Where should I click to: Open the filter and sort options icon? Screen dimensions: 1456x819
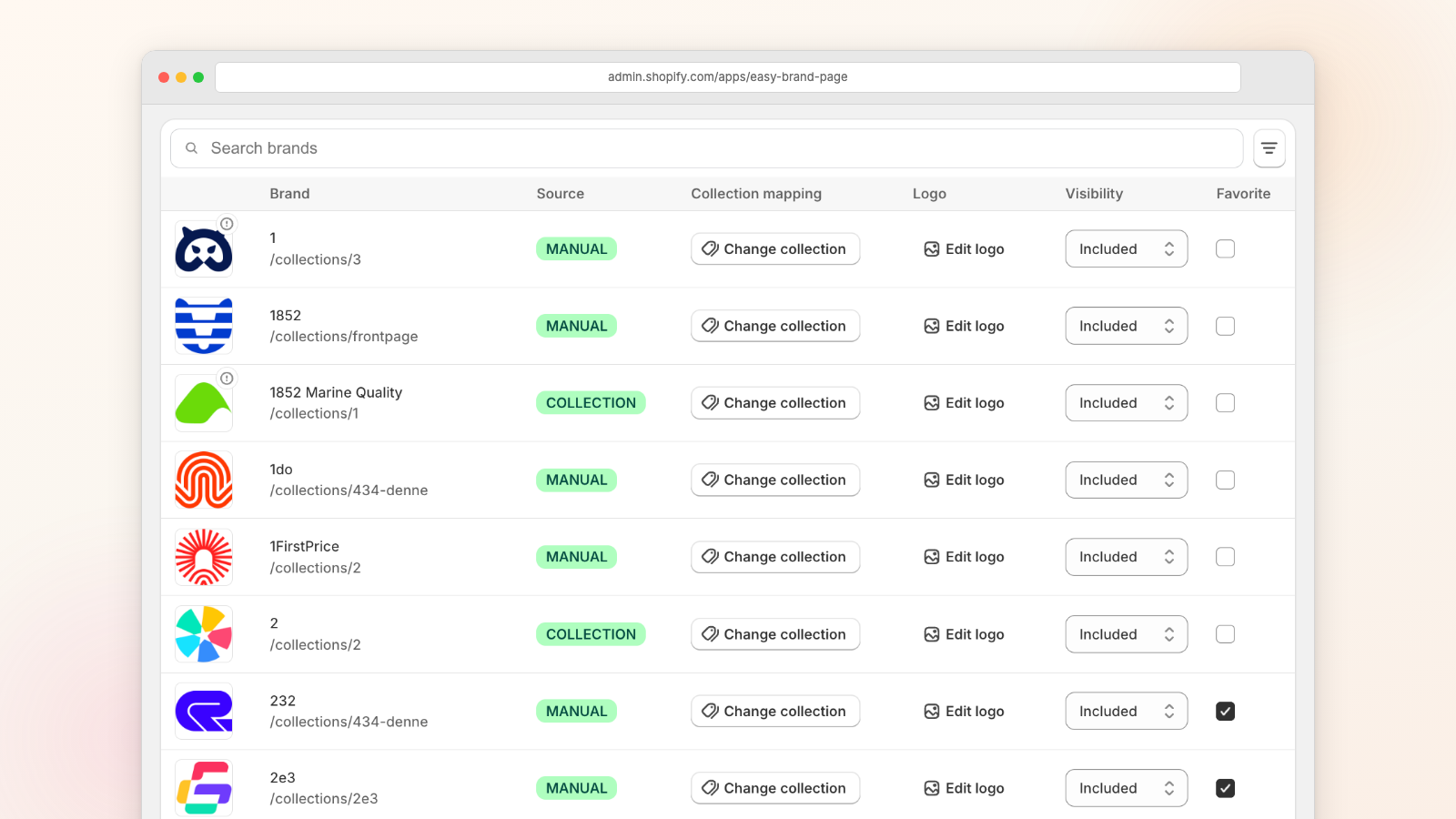point(1269,148)
